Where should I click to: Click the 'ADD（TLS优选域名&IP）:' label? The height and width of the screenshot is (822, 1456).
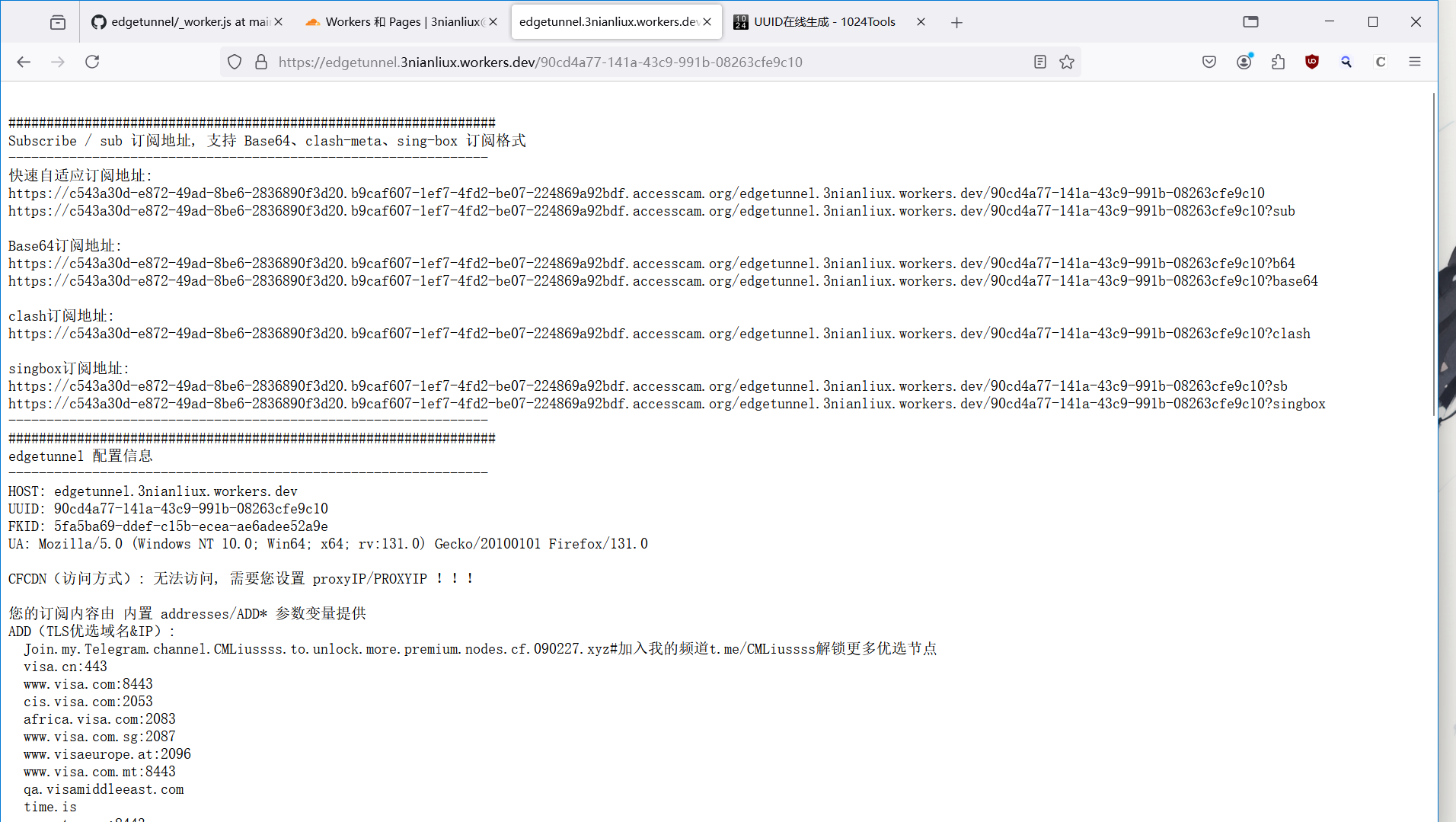92,632
